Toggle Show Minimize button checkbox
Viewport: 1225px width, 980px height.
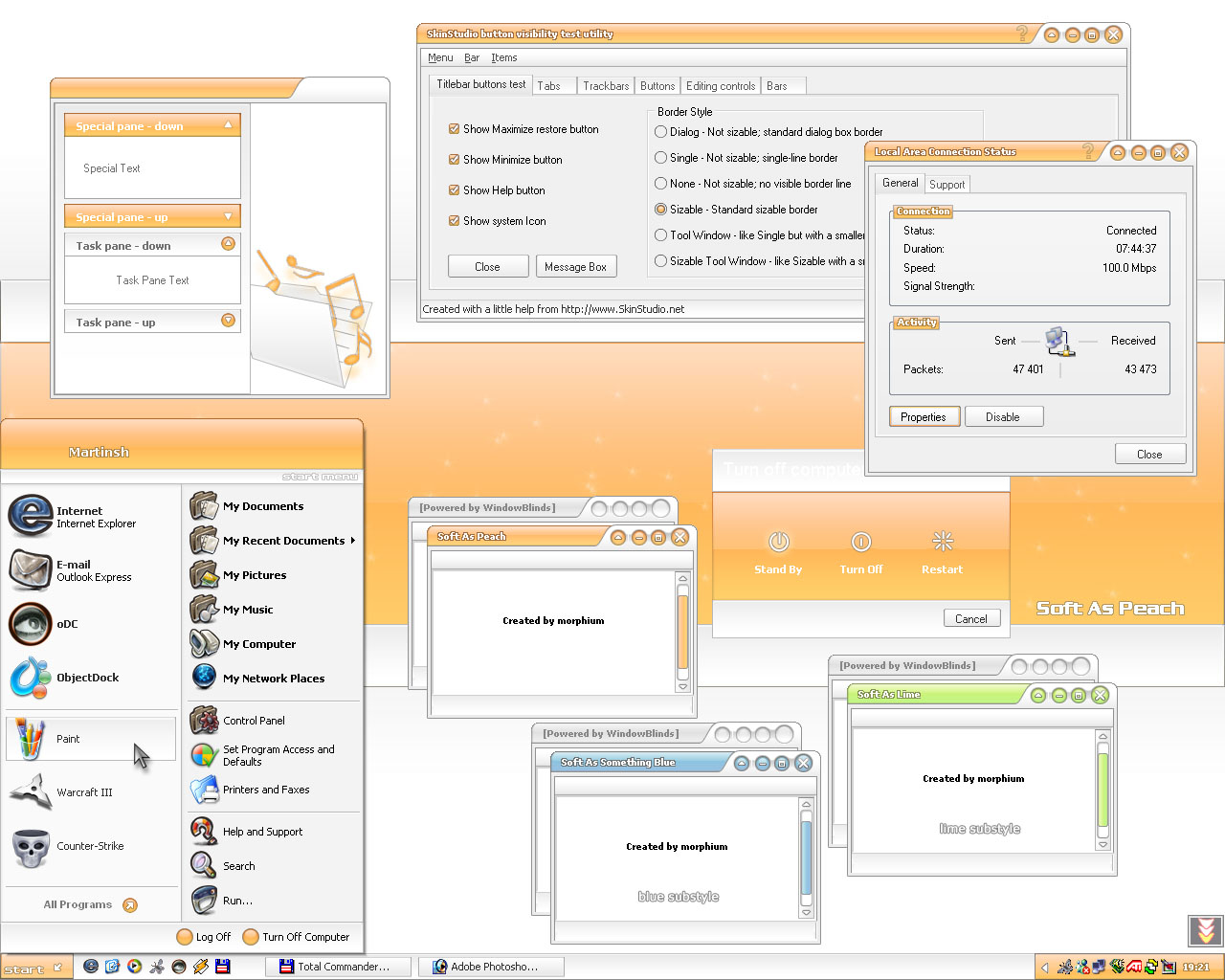[455, 160]
